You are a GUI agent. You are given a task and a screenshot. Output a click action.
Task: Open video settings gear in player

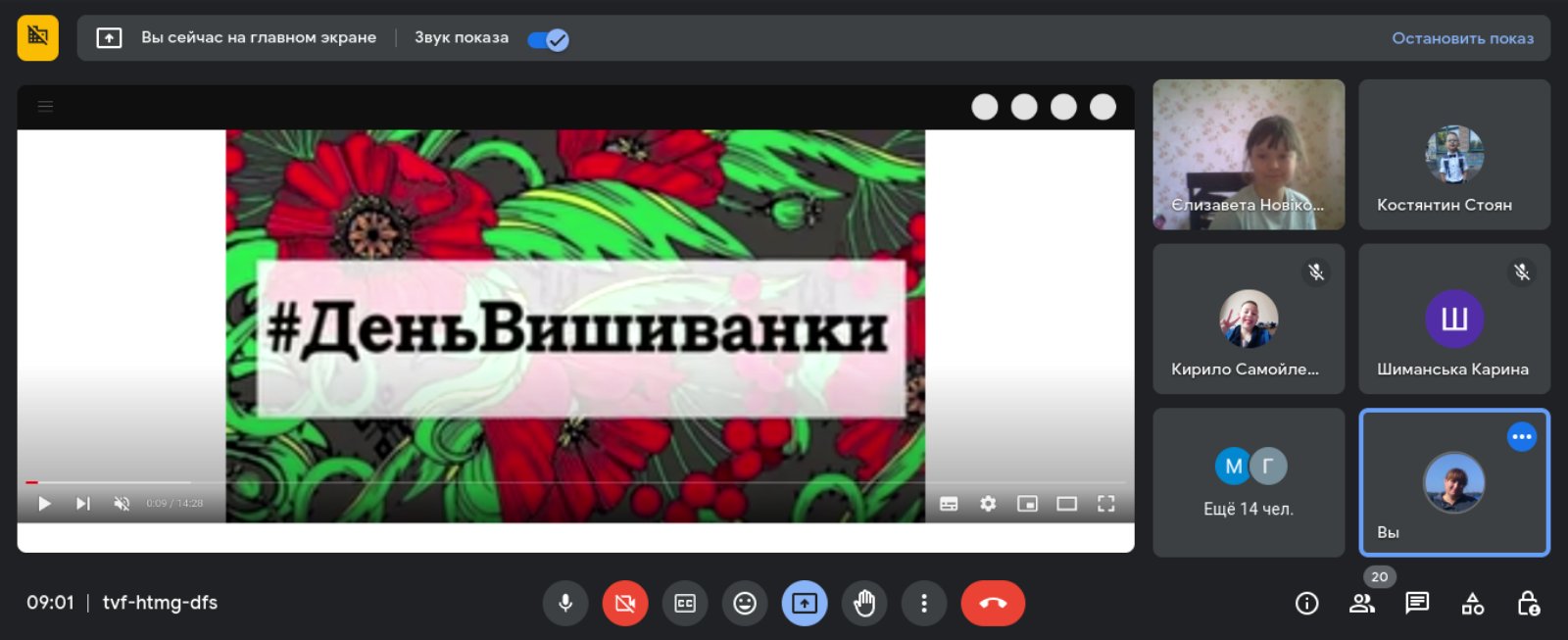tap(988, 504)
